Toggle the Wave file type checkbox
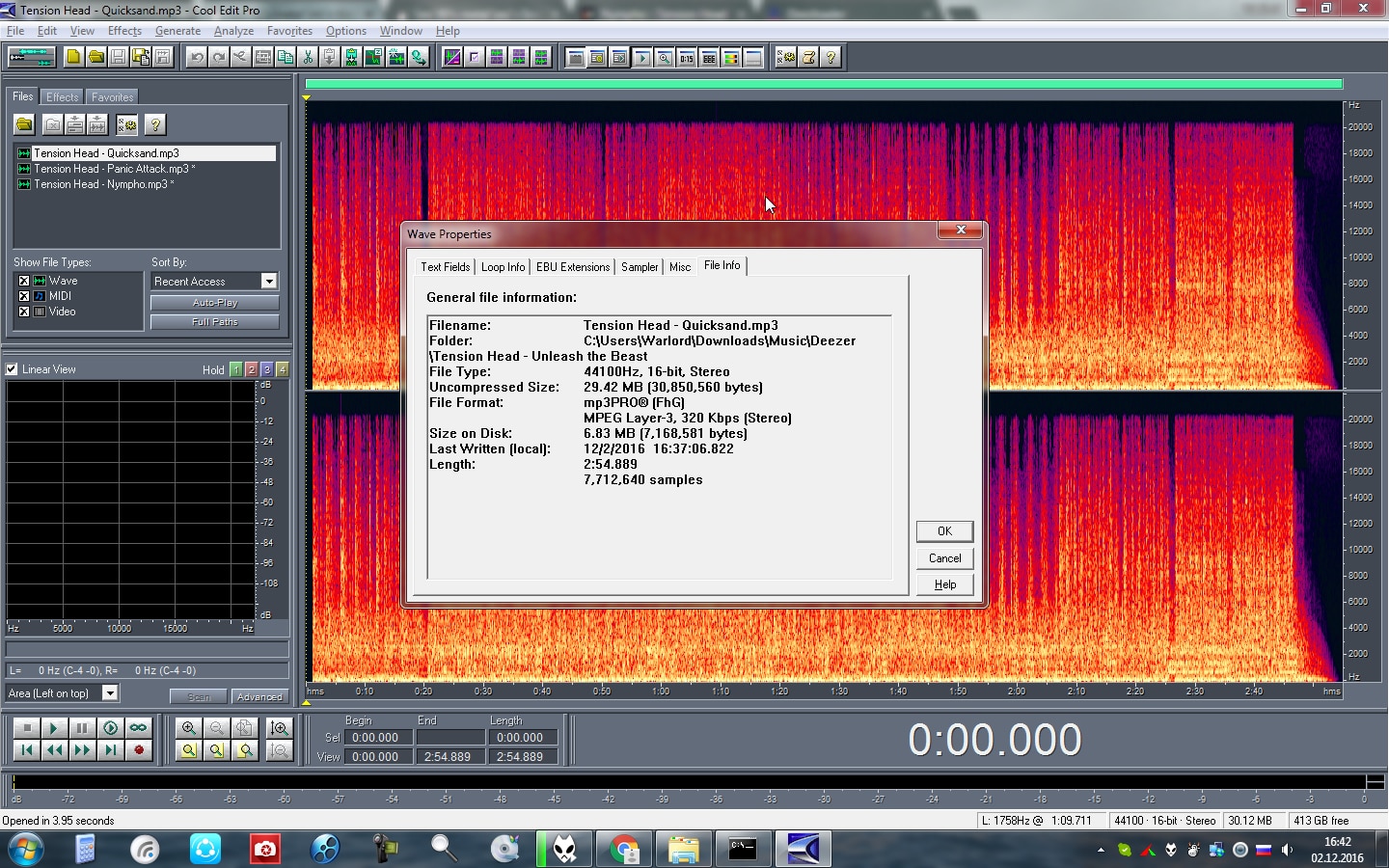1389x868 pixels. pos(24,281)
